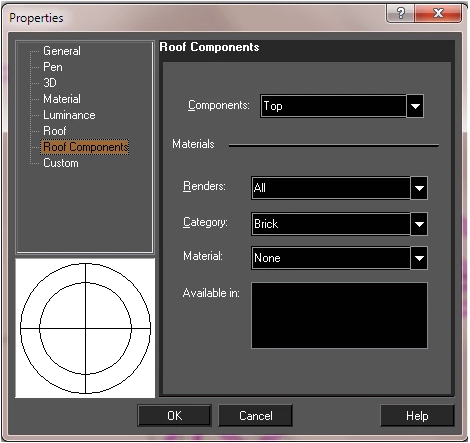Viewport: 470px width, 443px height.
Task: Select Roof in the properties tree
Action: 55,131
